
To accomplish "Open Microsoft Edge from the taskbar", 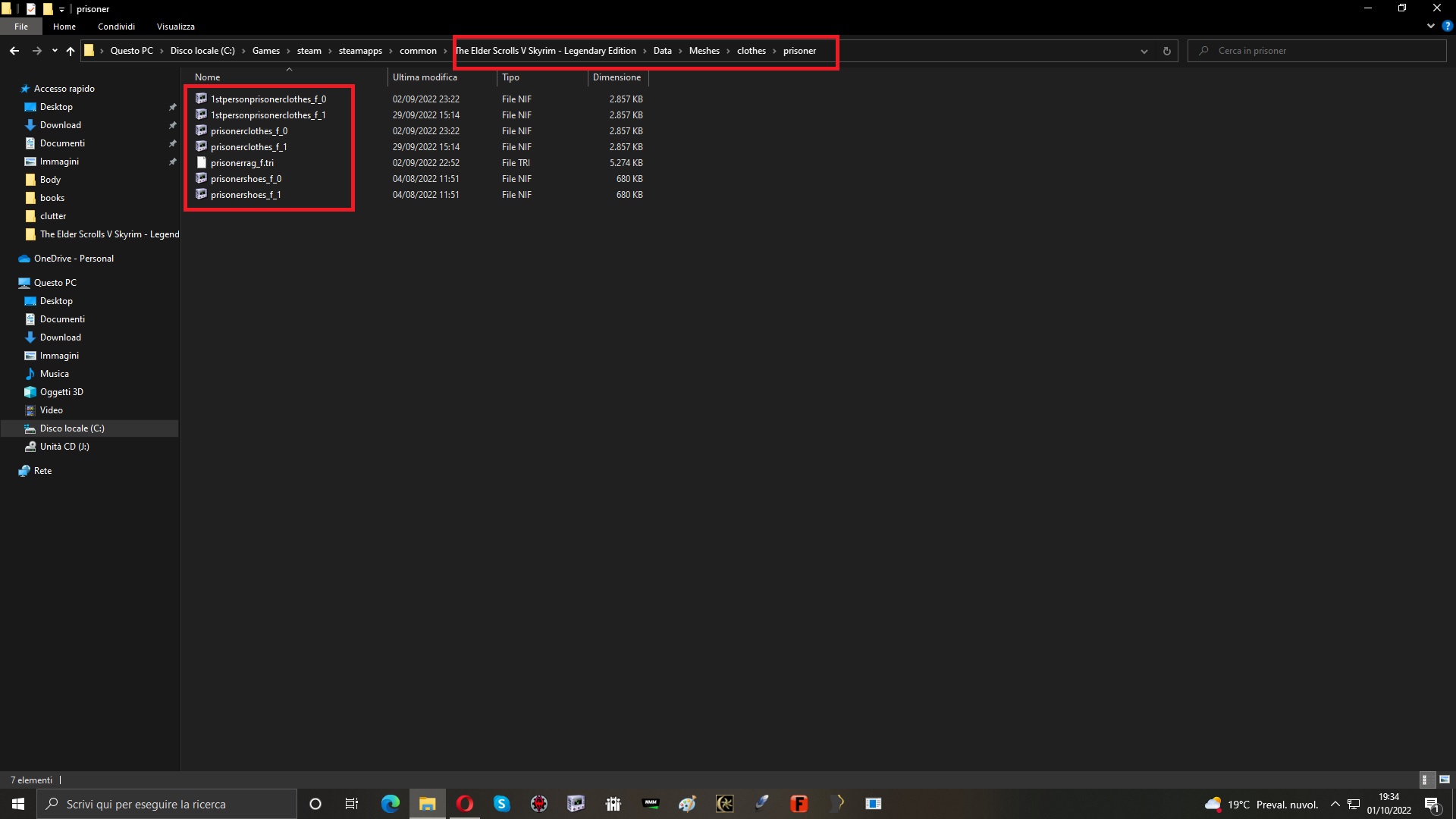I will pos(390,804).
